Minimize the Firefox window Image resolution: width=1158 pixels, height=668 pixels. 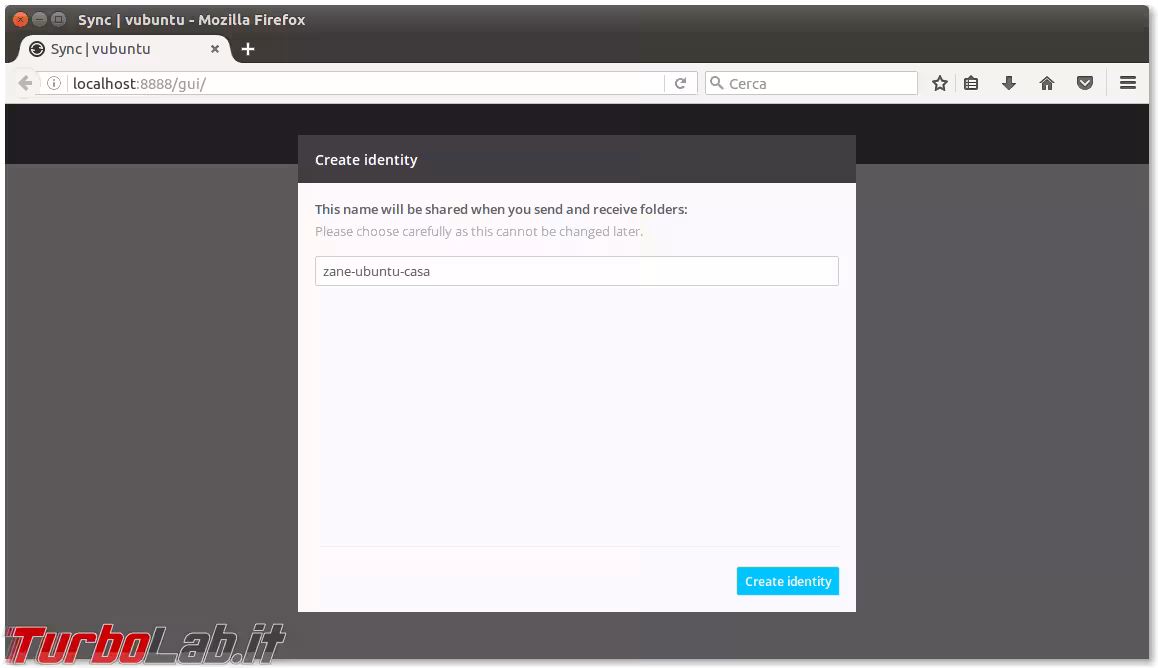point(40,19)
